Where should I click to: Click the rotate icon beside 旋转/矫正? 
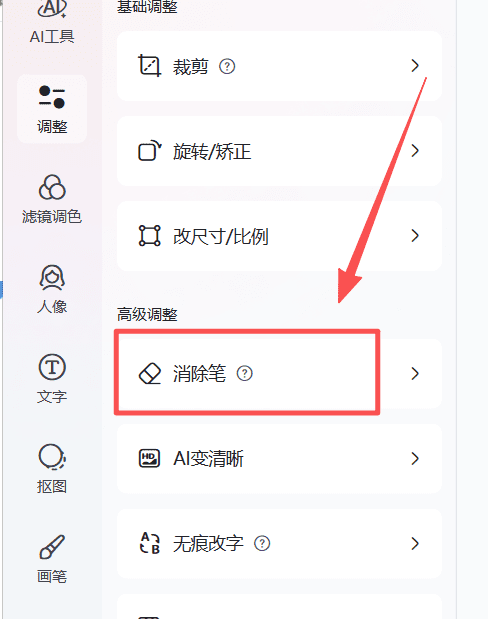pos(149,151)
